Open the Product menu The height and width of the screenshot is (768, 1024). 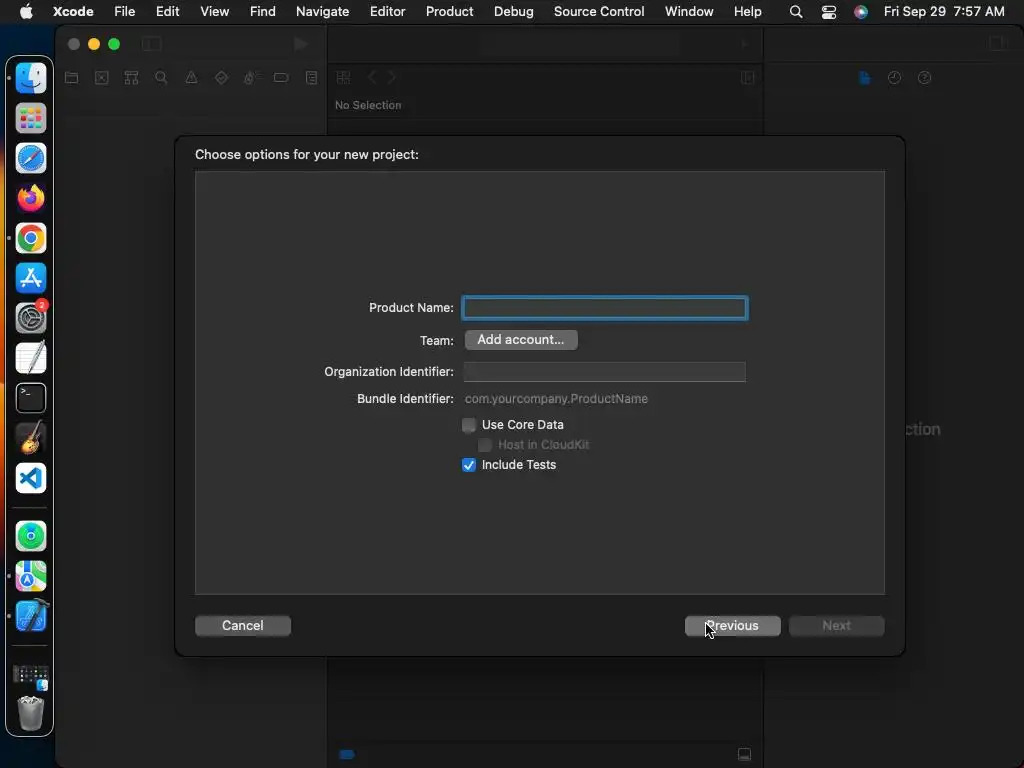click(x=449, y=12)
